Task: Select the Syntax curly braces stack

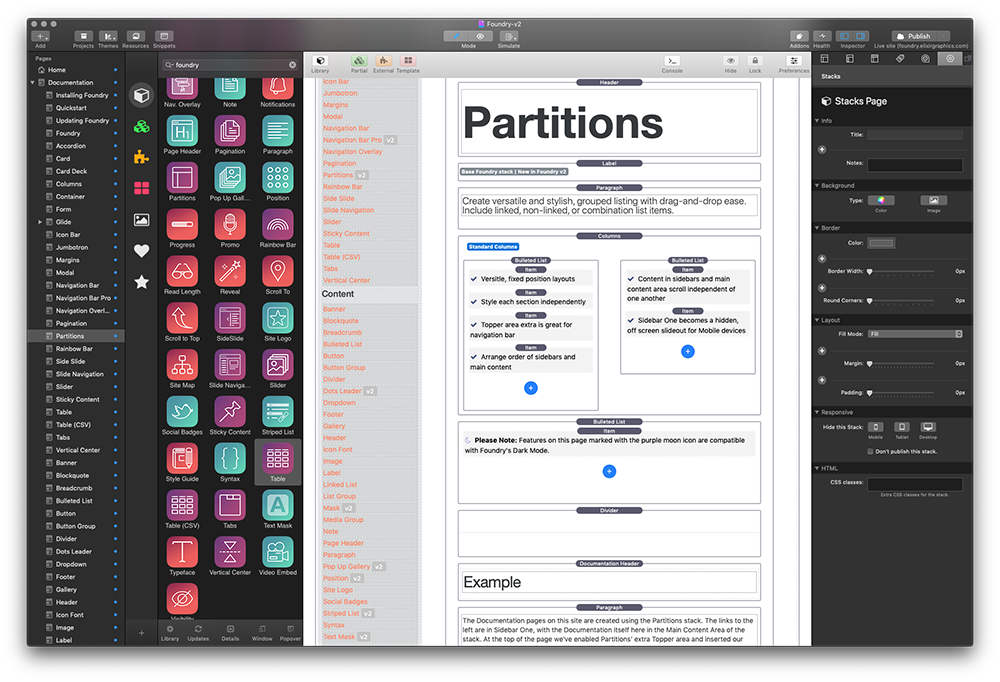Action: click(230, 458)
